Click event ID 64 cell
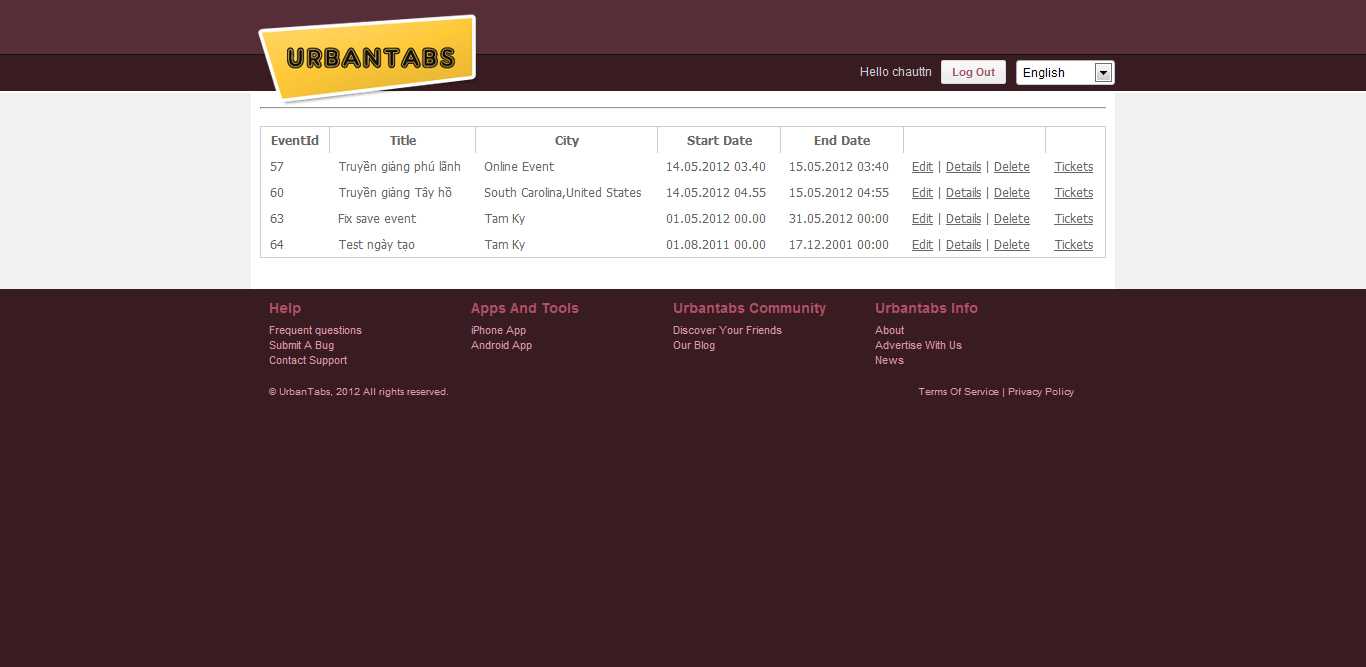Image resolution: width=1366 pixels, height=667 pixels. coord(277,245)
